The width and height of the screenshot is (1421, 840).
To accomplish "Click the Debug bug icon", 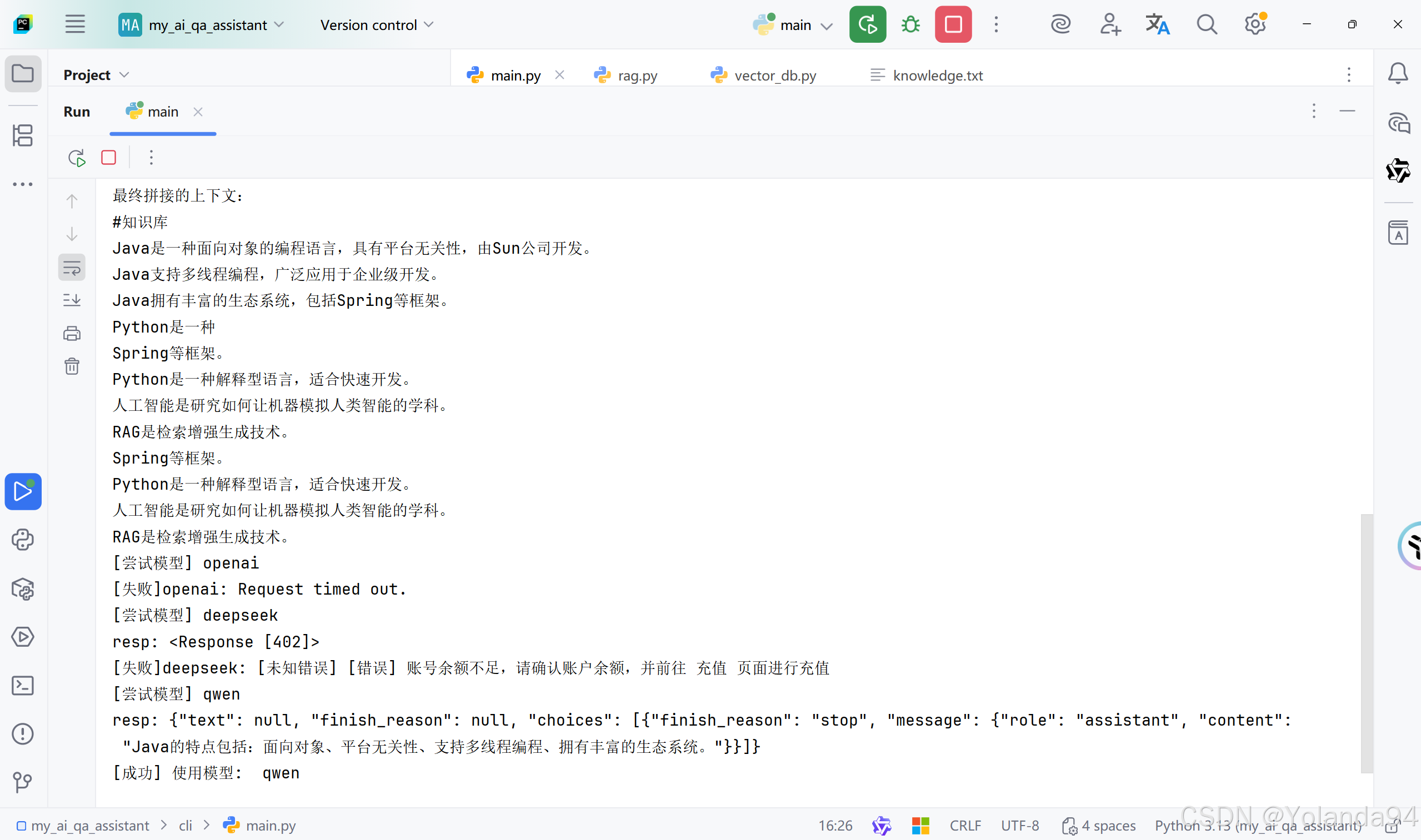I will coord(910,24).
